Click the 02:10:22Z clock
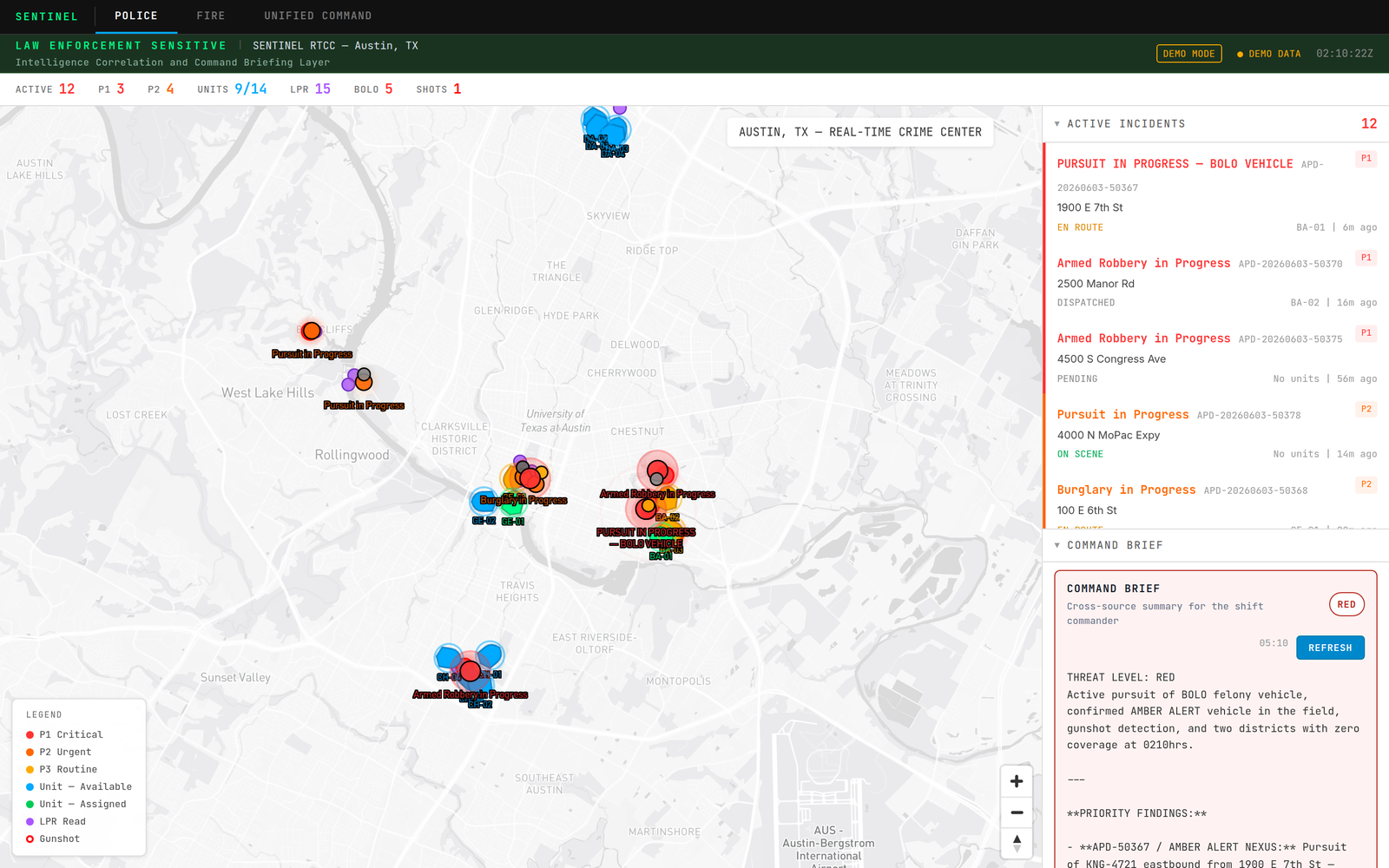 click(1345, 54)
